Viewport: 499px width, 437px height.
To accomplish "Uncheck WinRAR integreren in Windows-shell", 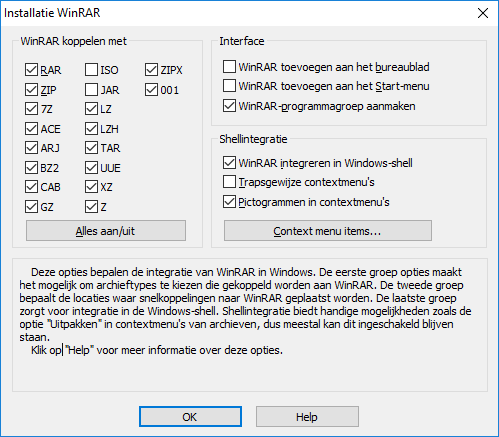I will click(x=229, y=163).
